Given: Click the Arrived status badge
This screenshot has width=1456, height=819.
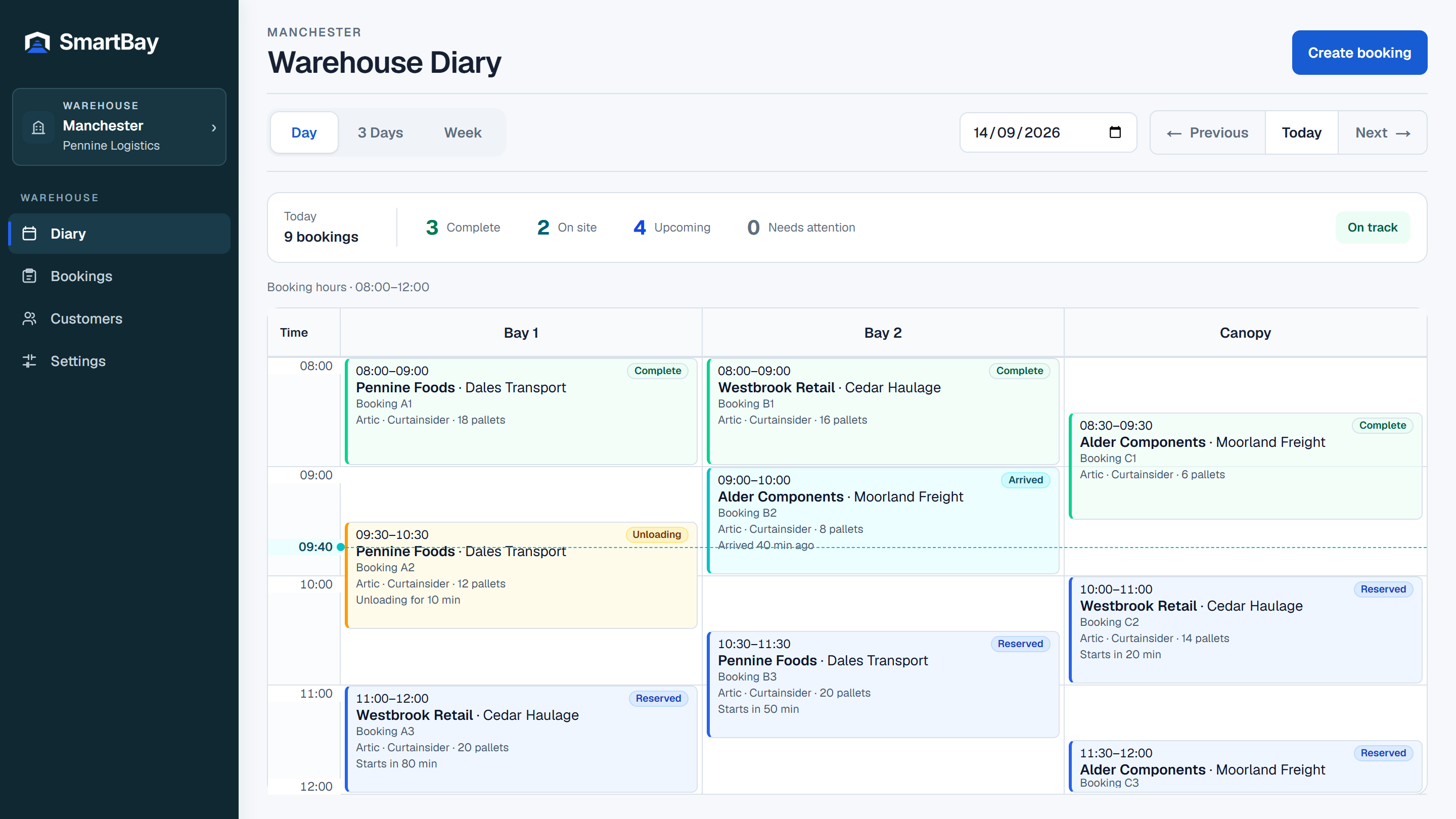Looking at the screenshot, I should 1025,480.
